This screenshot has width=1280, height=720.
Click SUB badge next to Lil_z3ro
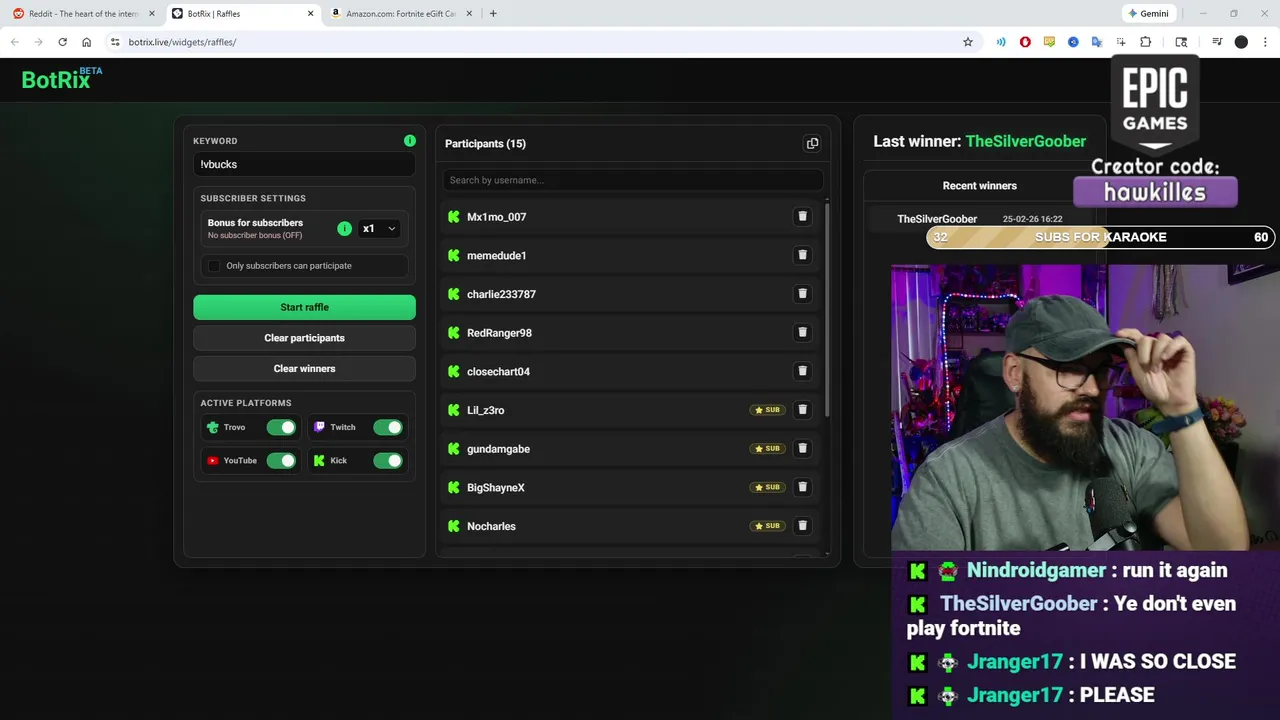click(768, 410)
